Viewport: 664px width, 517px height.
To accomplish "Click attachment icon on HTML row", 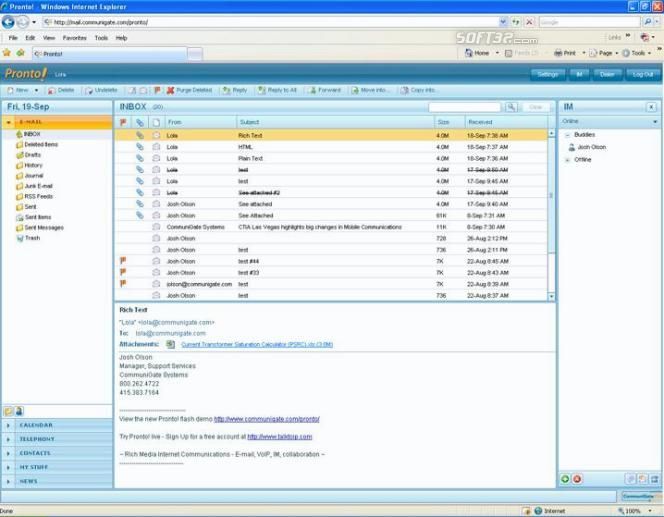I will click(139, 147).
